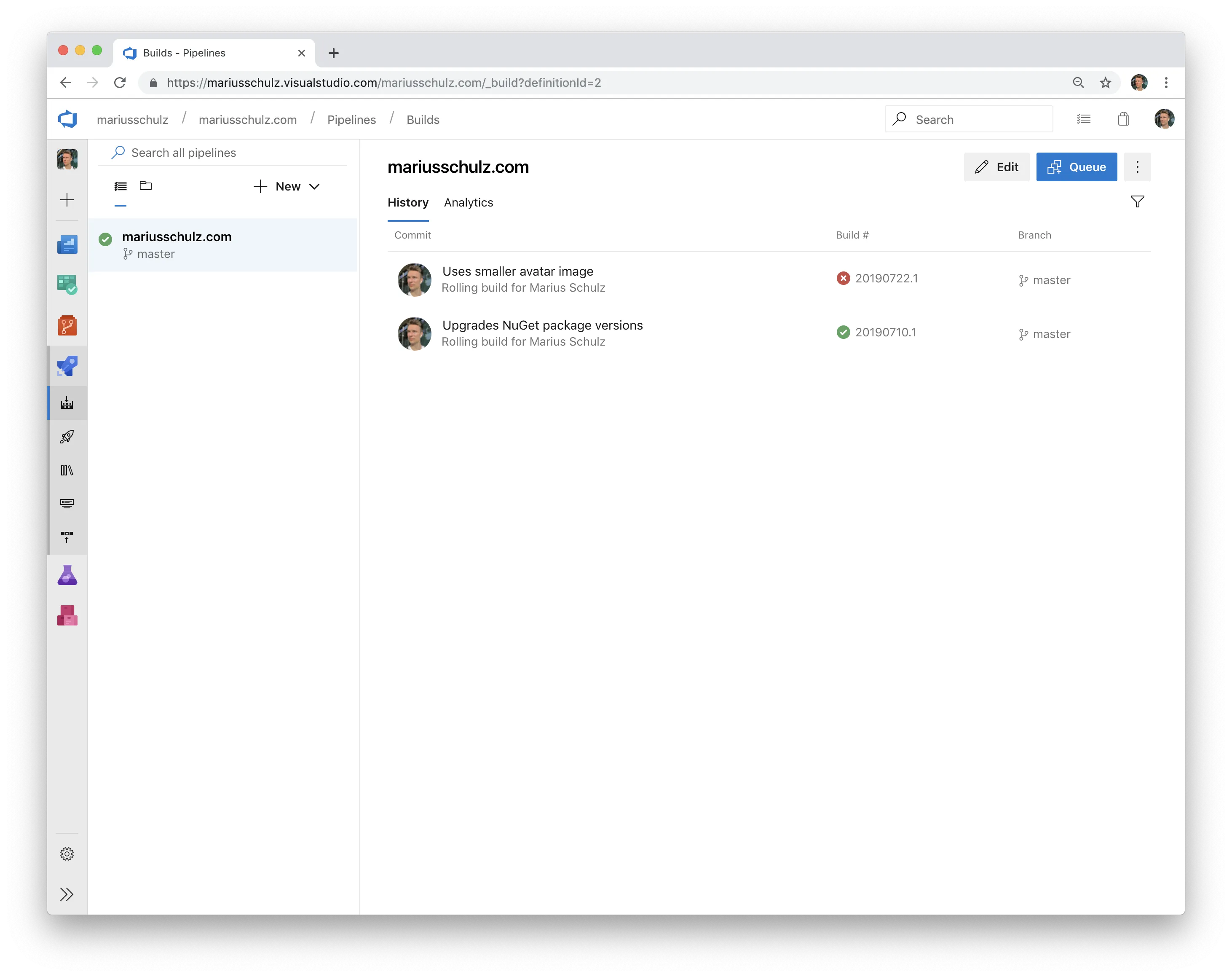Screen dimensions: 1232x977
Task: Switch to the Analytics tab
Action: pos(468,202)
